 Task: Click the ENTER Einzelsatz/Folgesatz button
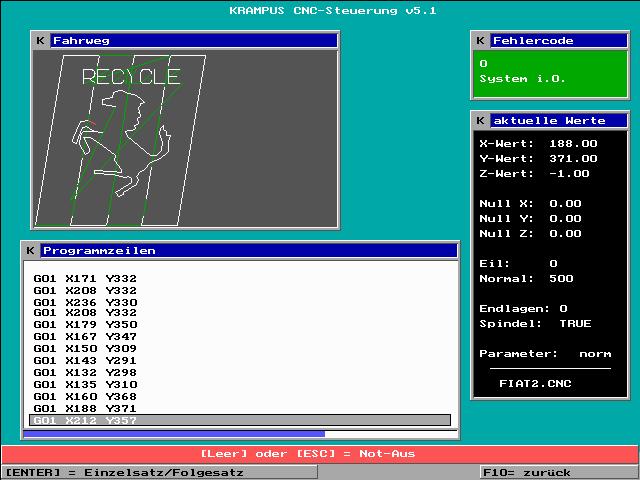point(159,473)
